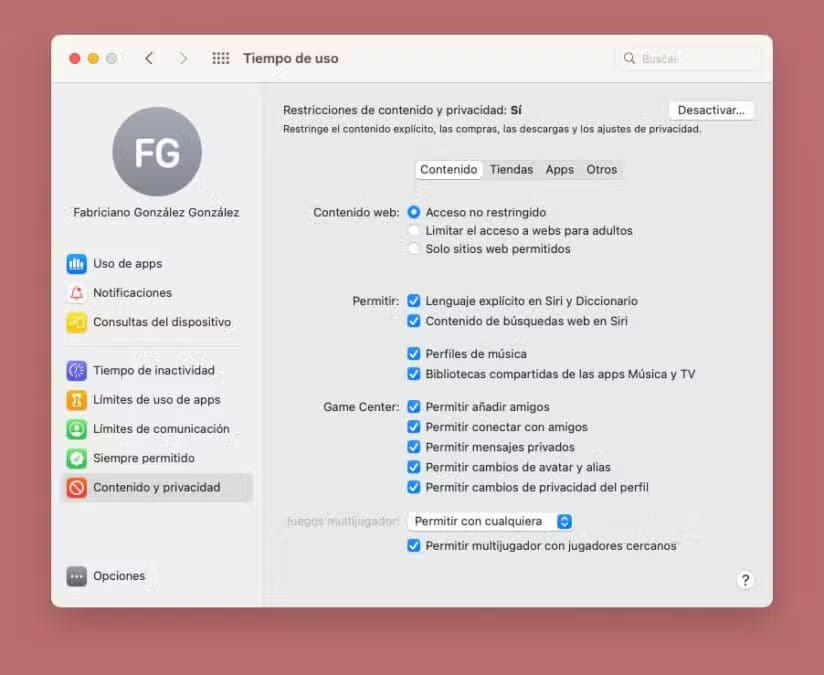Go back with the left chevron arrow
This screenshot has width=824, height=675.
pos(149,58)
